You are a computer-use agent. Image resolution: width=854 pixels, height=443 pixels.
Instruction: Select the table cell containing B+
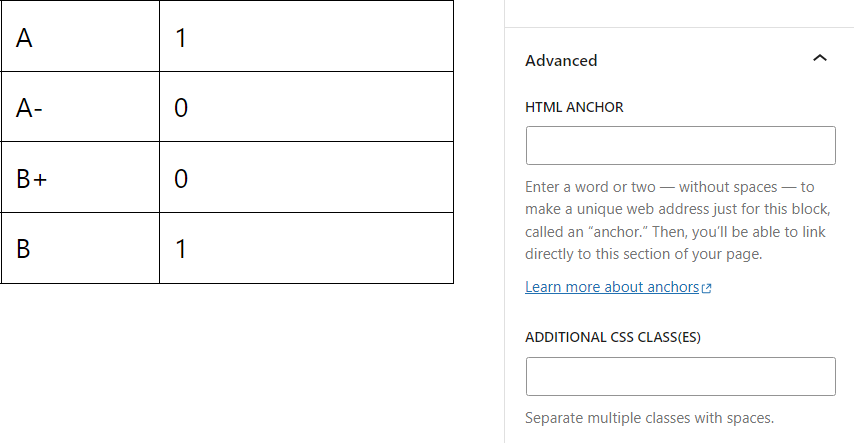[80, 178]
